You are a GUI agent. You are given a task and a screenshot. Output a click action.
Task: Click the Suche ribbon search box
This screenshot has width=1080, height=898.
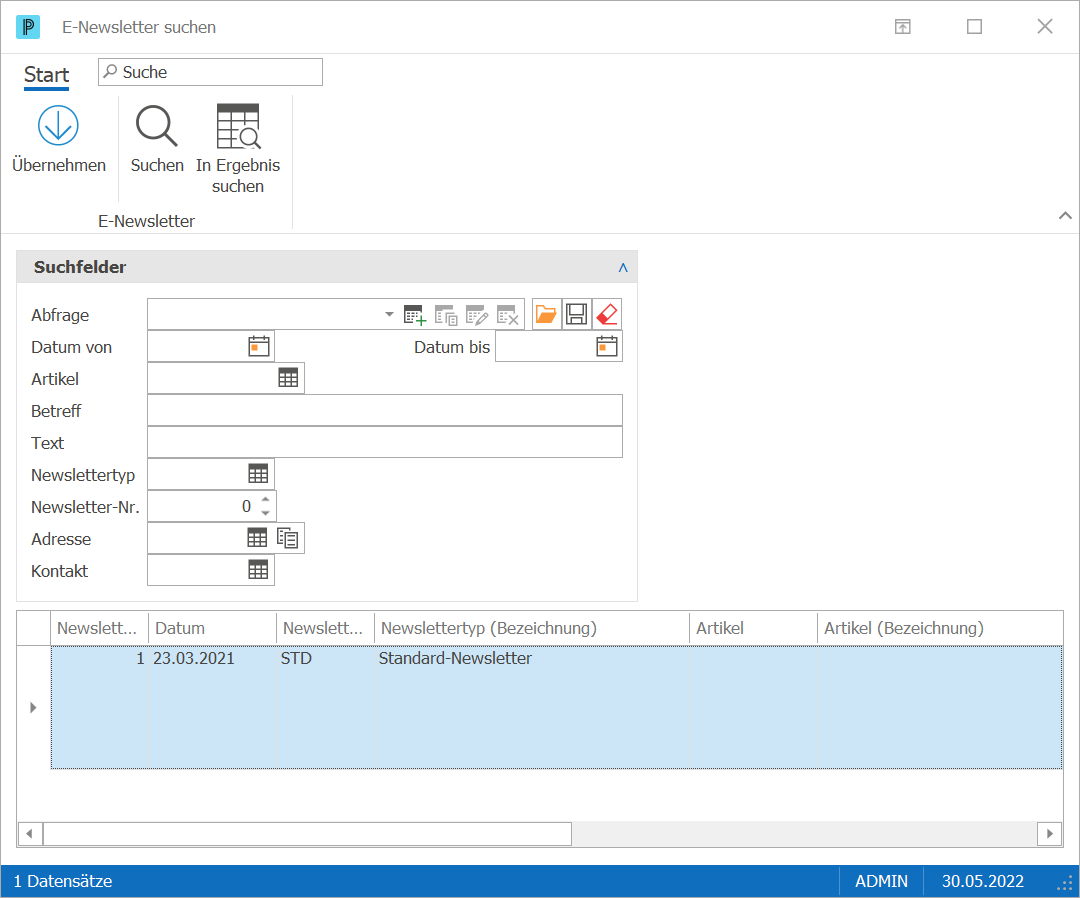click(x=210, y=72)
